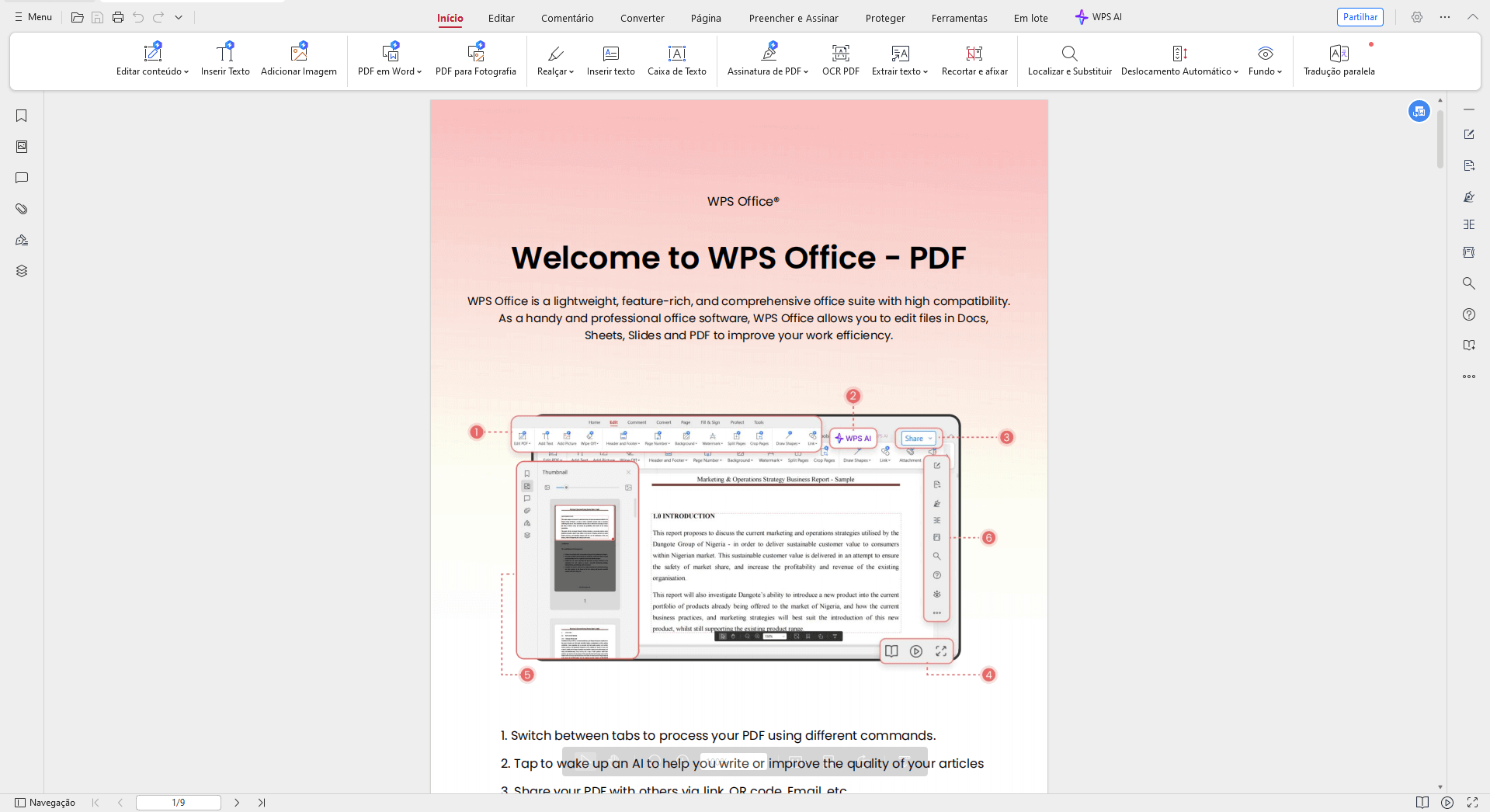Click the right sidebar search icon
Image resolution: width=1490 pixels, height=812 pixels.
click(1469, 283)
